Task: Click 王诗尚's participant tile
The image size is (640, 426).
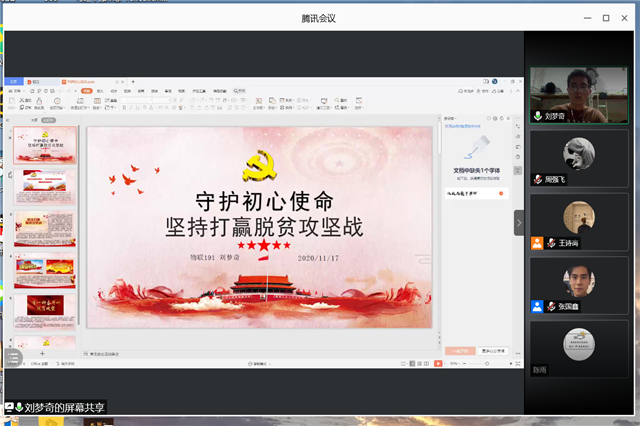Action: tap(578, 222)
